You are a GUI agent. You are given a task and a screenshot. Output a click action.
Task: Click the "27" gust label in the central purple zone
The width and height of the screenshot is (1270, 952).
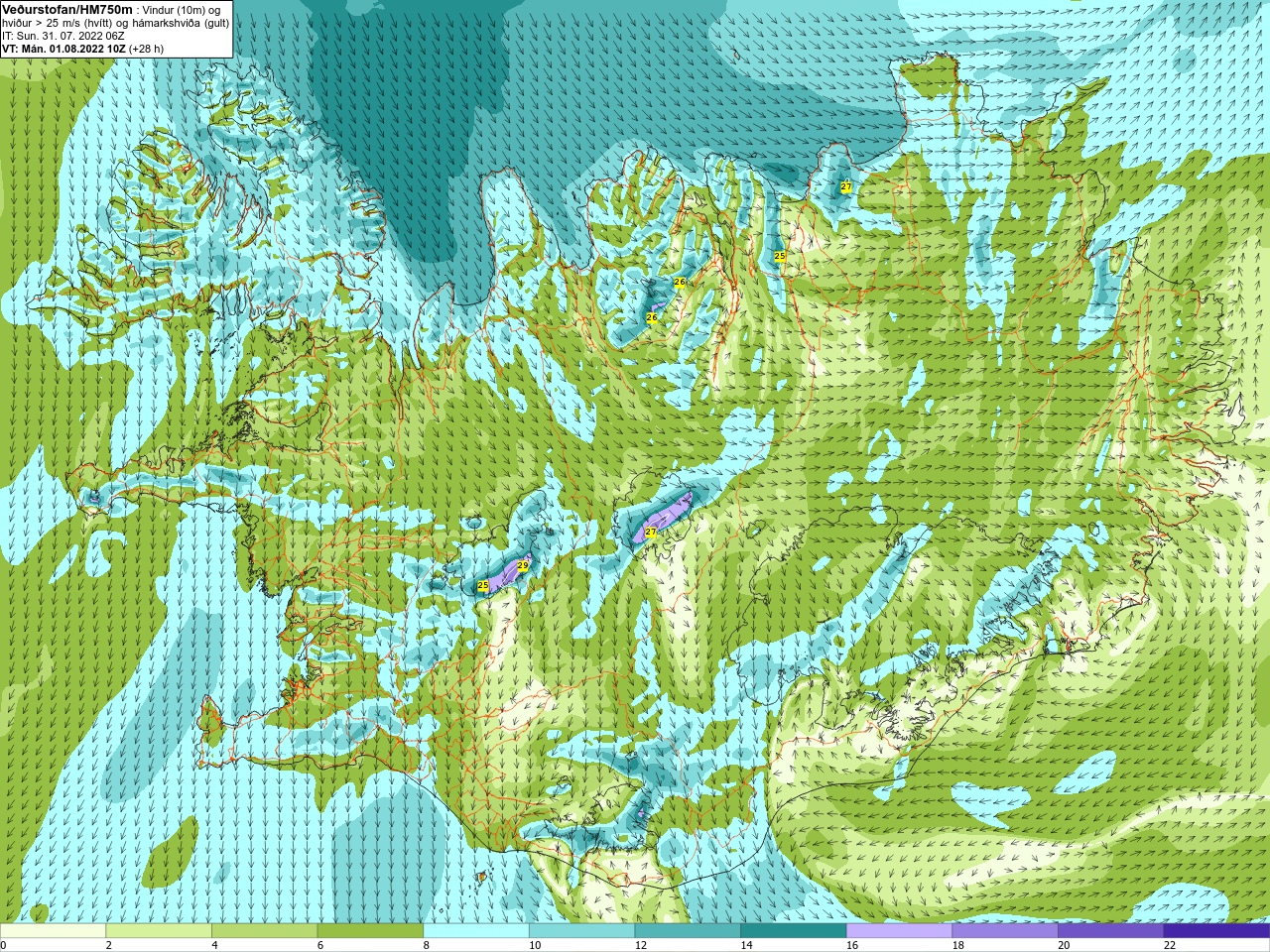pyautogui.click(x=651, y=533)
